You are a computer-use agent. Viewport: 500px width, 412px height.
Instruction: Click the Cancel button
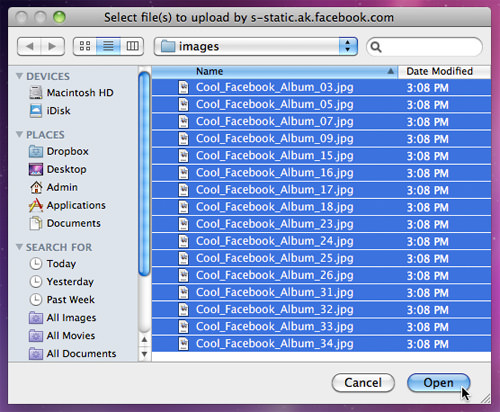363,383
